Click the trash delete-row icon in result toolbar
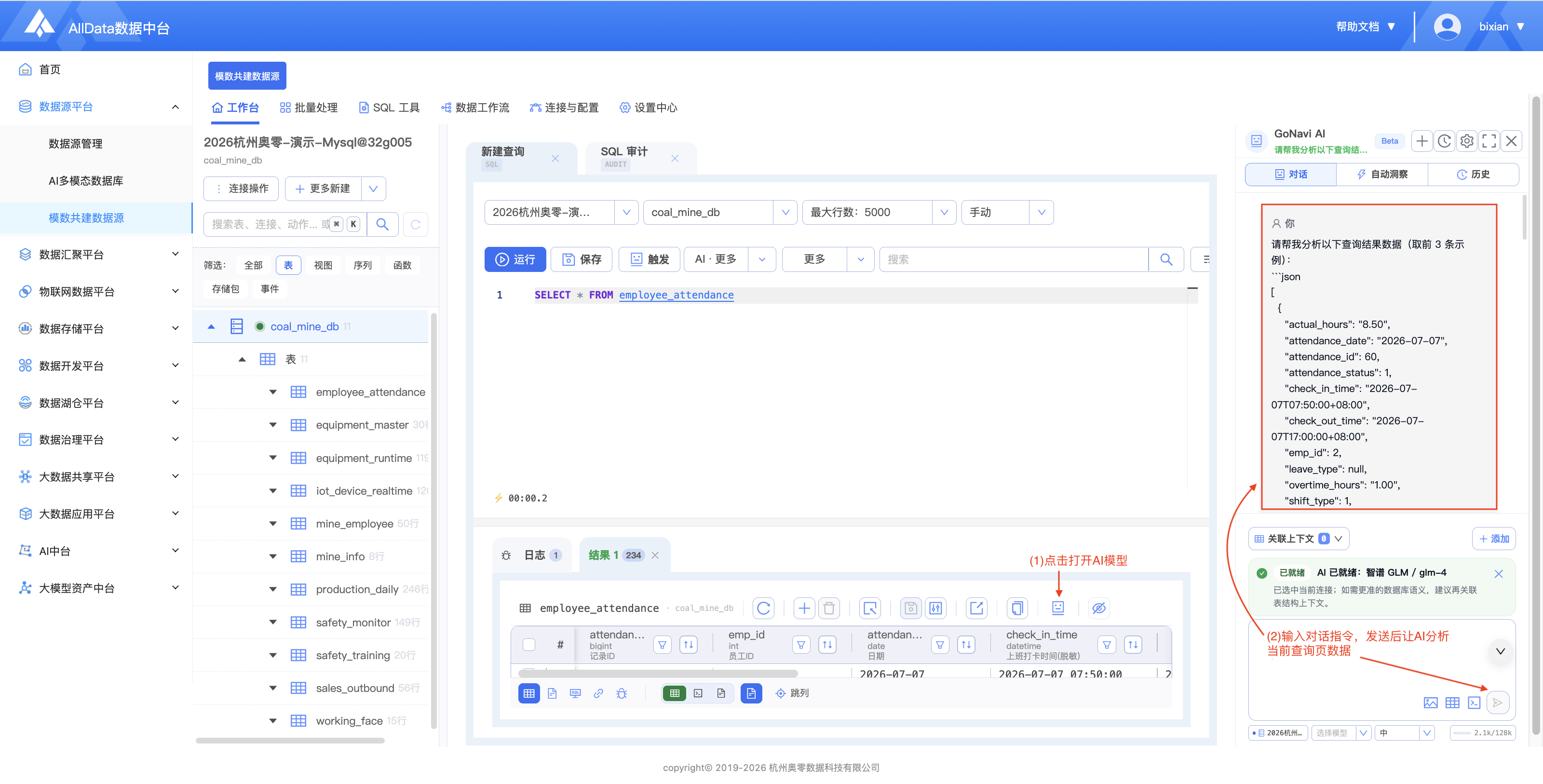1543x784 pixels. tap(829, 608)
